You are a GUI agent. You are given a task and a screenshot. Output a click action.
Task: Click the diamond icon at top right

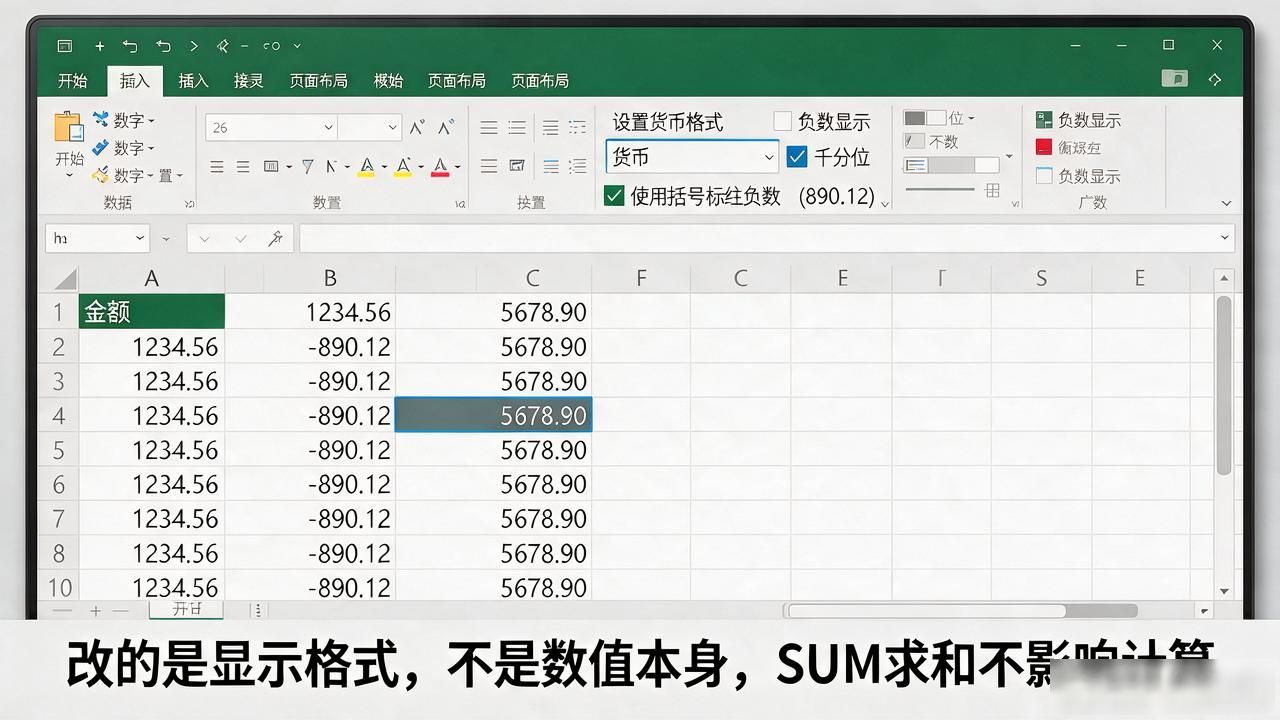click(1215, 79)
